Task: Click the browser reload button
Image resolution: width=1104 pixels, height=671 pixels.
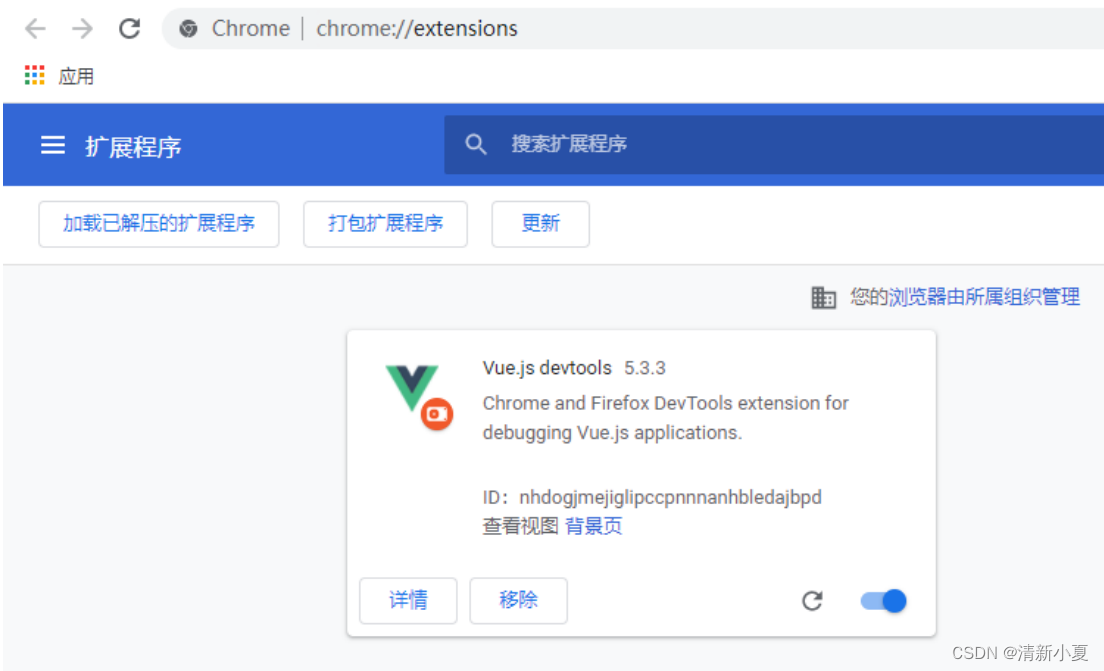Action: pyautogui.click(x=129, y=28)
